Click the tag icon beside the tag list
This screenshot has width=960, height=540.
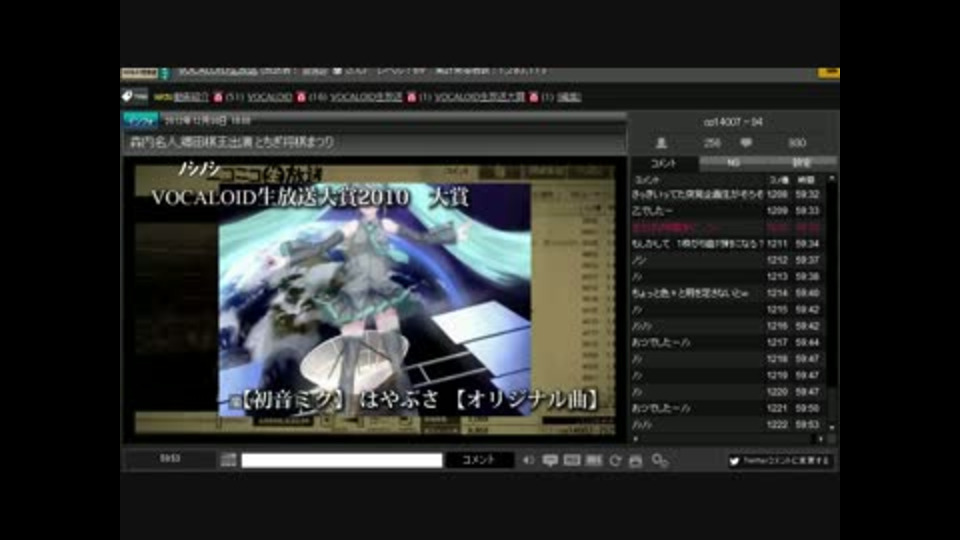127,96
